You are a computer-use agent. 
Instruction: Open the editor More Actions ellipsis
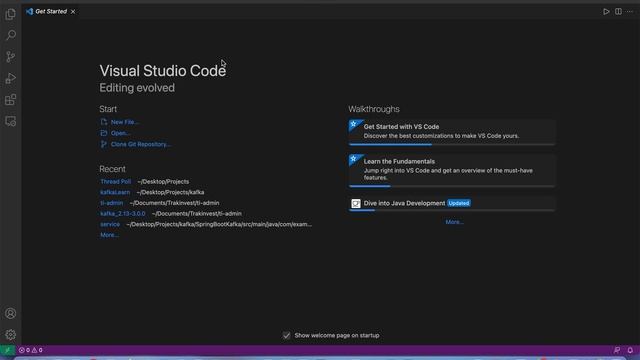pos(630,11)
